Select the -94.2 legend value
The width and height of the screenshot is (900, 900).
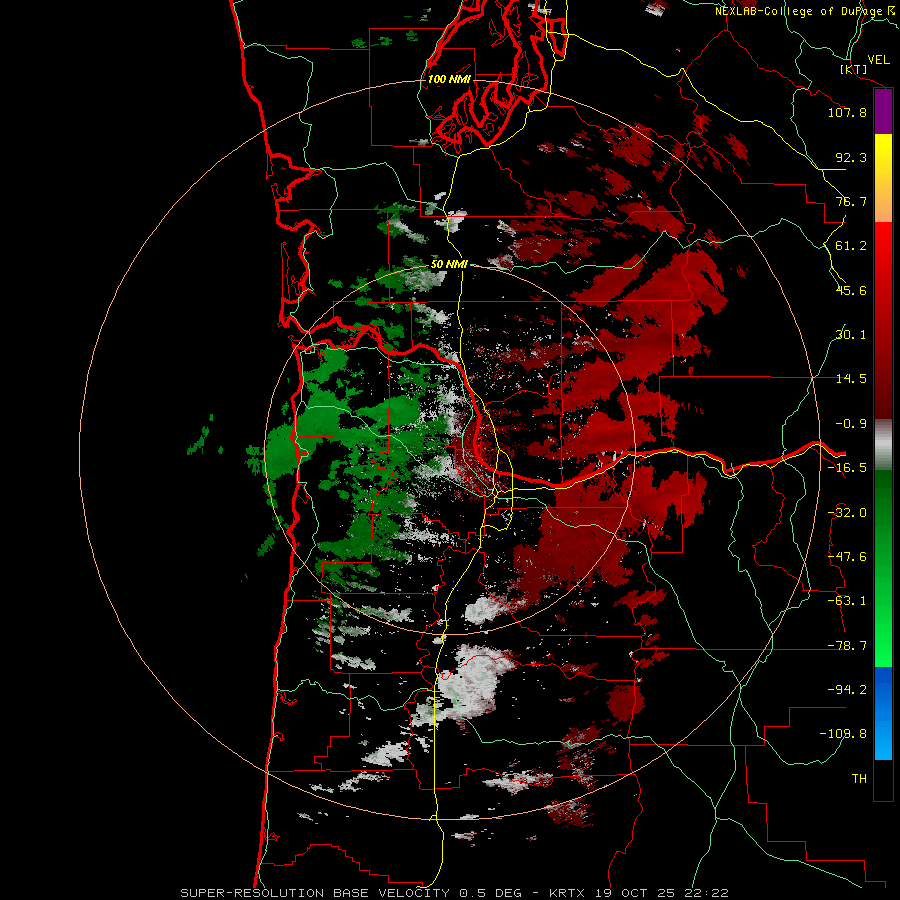point(847,690)
